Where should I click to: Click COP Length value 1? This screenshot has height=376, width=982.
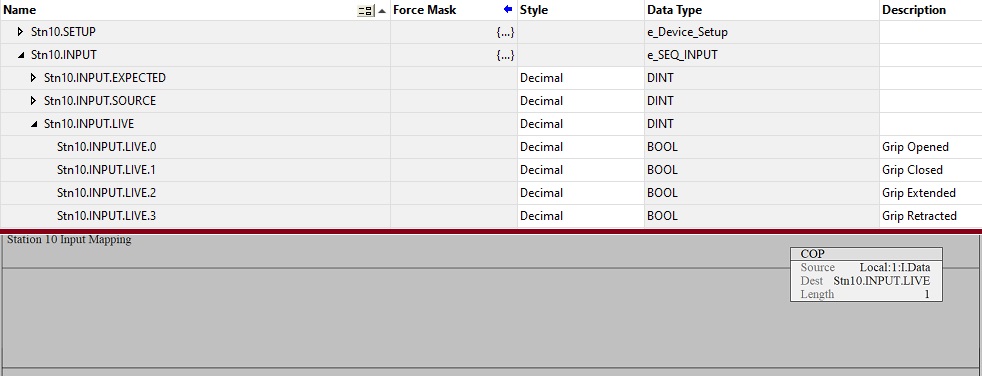point(927,294)
